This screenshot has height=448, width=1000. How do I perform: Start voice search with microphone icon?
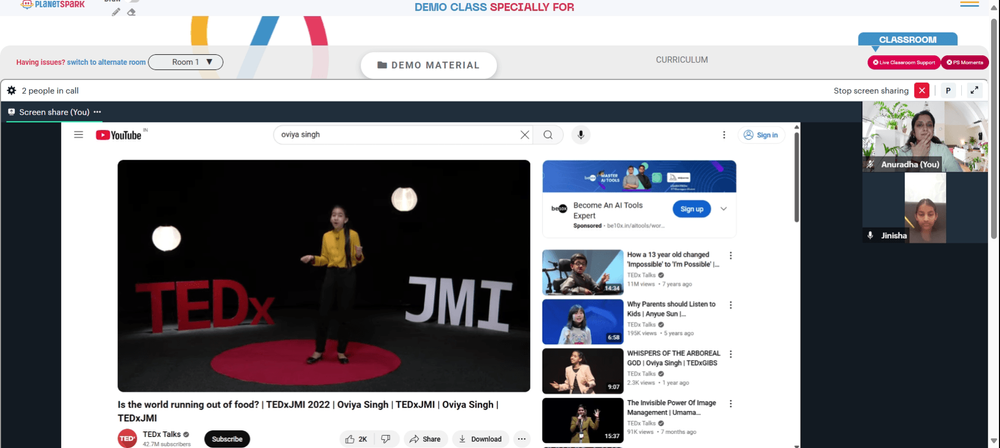tap(580, 135)
